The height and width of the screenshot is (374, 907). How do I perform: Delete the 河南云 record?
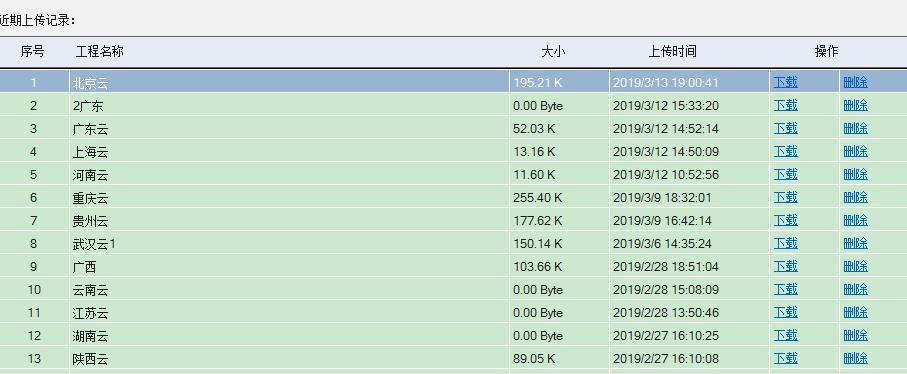856,174
